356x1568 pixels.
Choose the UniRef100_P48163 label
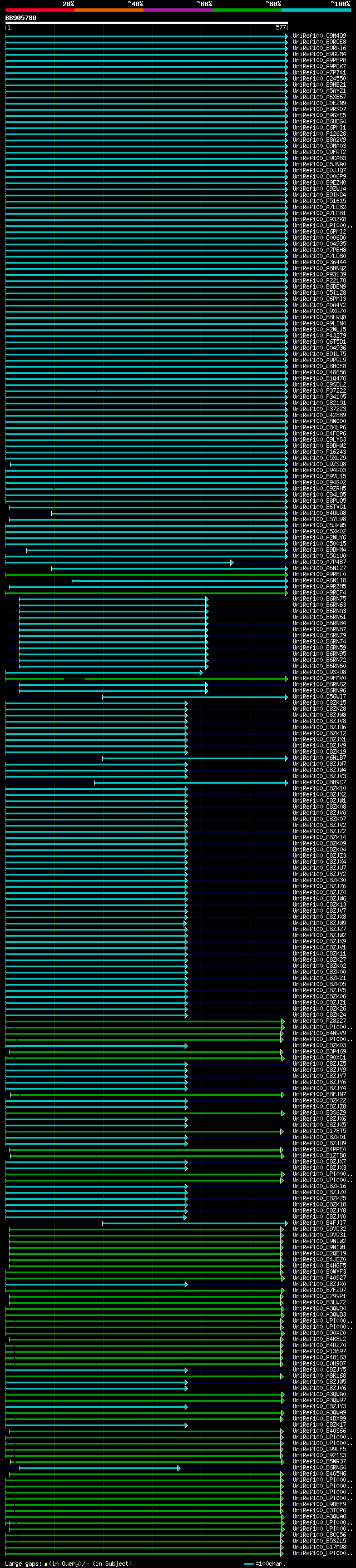coord(319,1358)
